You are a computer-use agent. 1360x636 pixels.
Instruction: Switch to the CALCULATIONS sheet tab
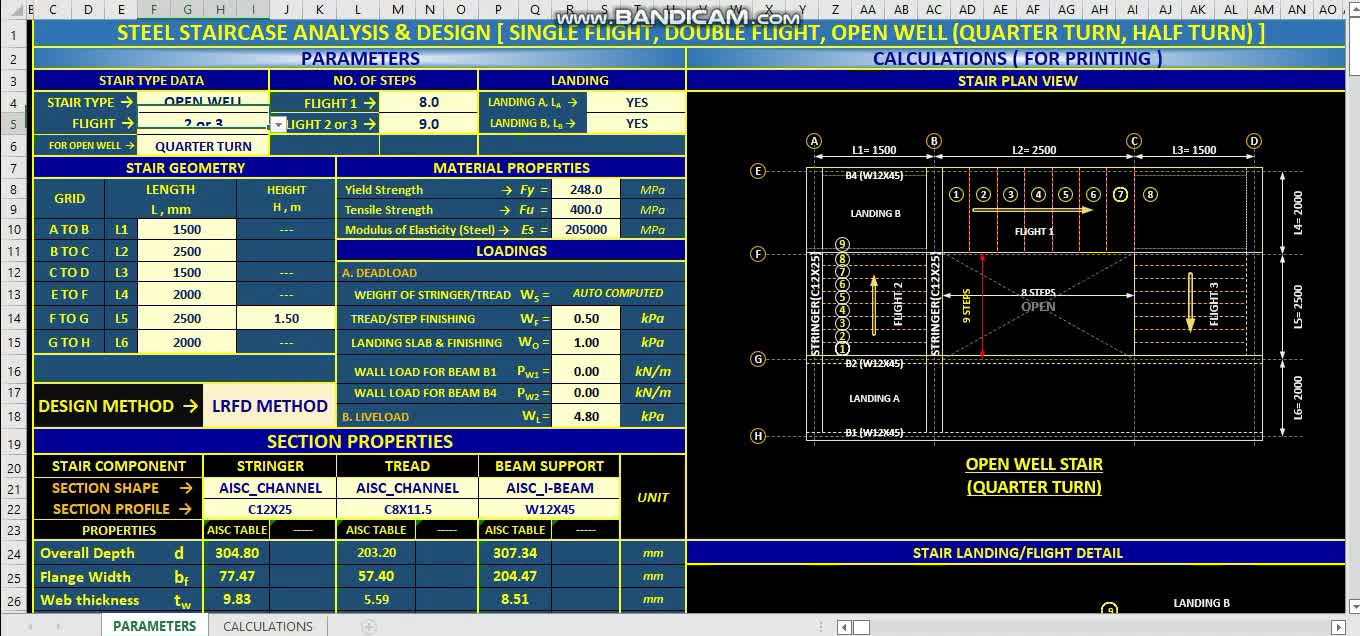pyautogui.click(x=267, y=626)
